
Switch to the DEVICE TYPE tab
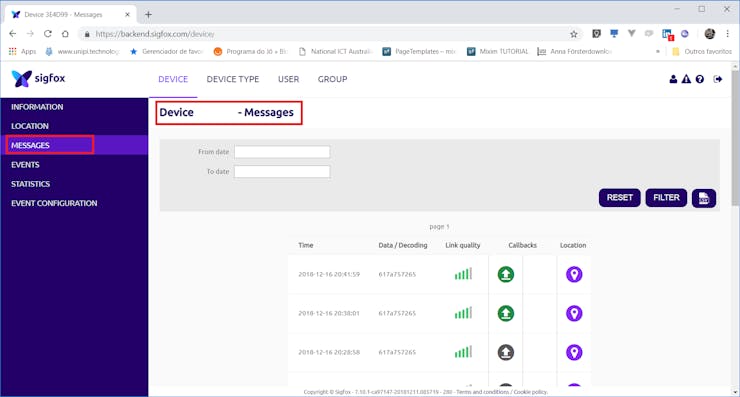tap(233, 79)
